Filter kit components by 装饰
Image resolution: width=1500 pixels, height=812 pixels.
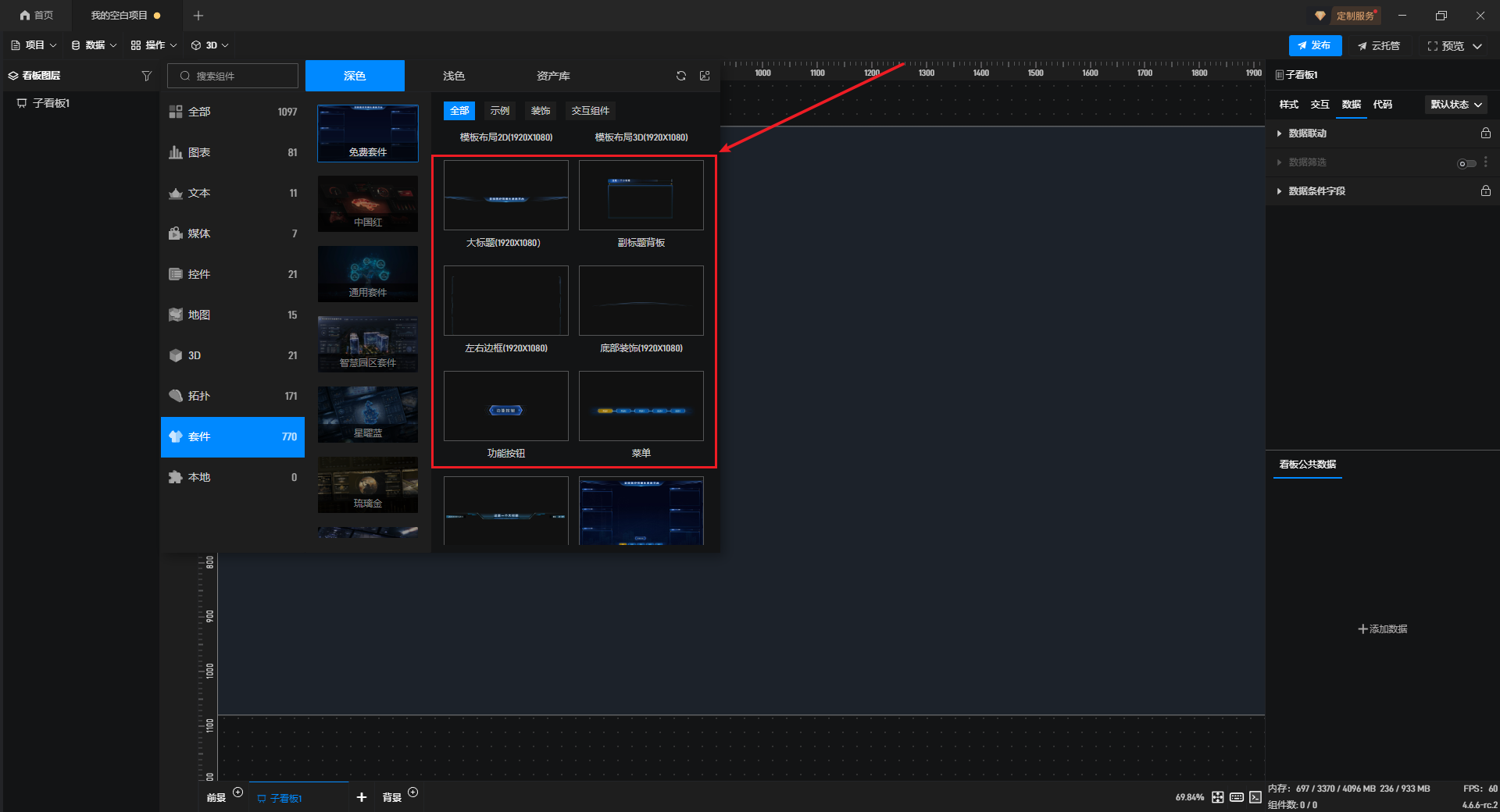[x=541, y=111]
